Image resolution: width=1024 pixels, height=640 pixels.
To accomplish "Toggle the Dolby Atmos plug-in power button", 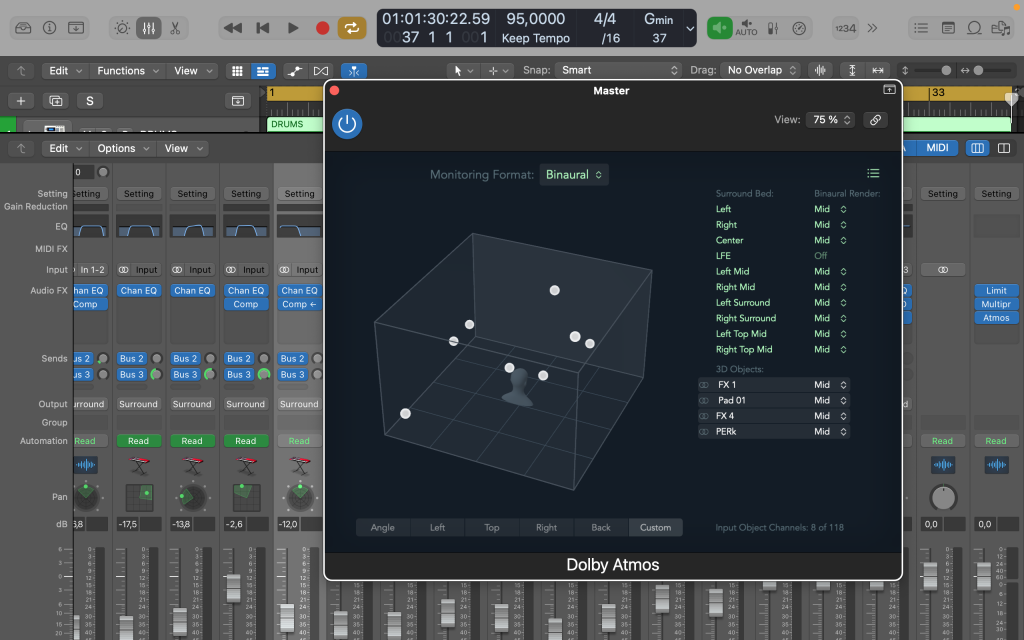I will pyautogui.click(x=347, y=124).
